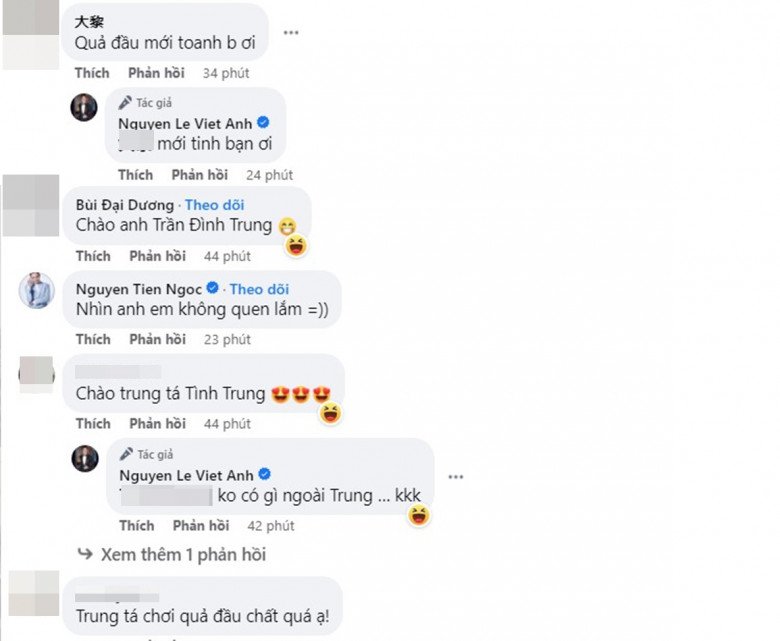
Task: Reply to the 大黎 comment with Phản hồi
Action: (x=156, y=73)
